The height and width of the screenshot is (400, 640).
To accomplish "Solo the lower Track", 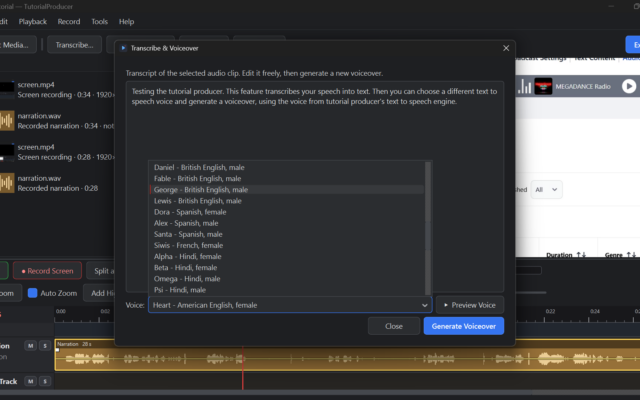I will pos(45,381).
